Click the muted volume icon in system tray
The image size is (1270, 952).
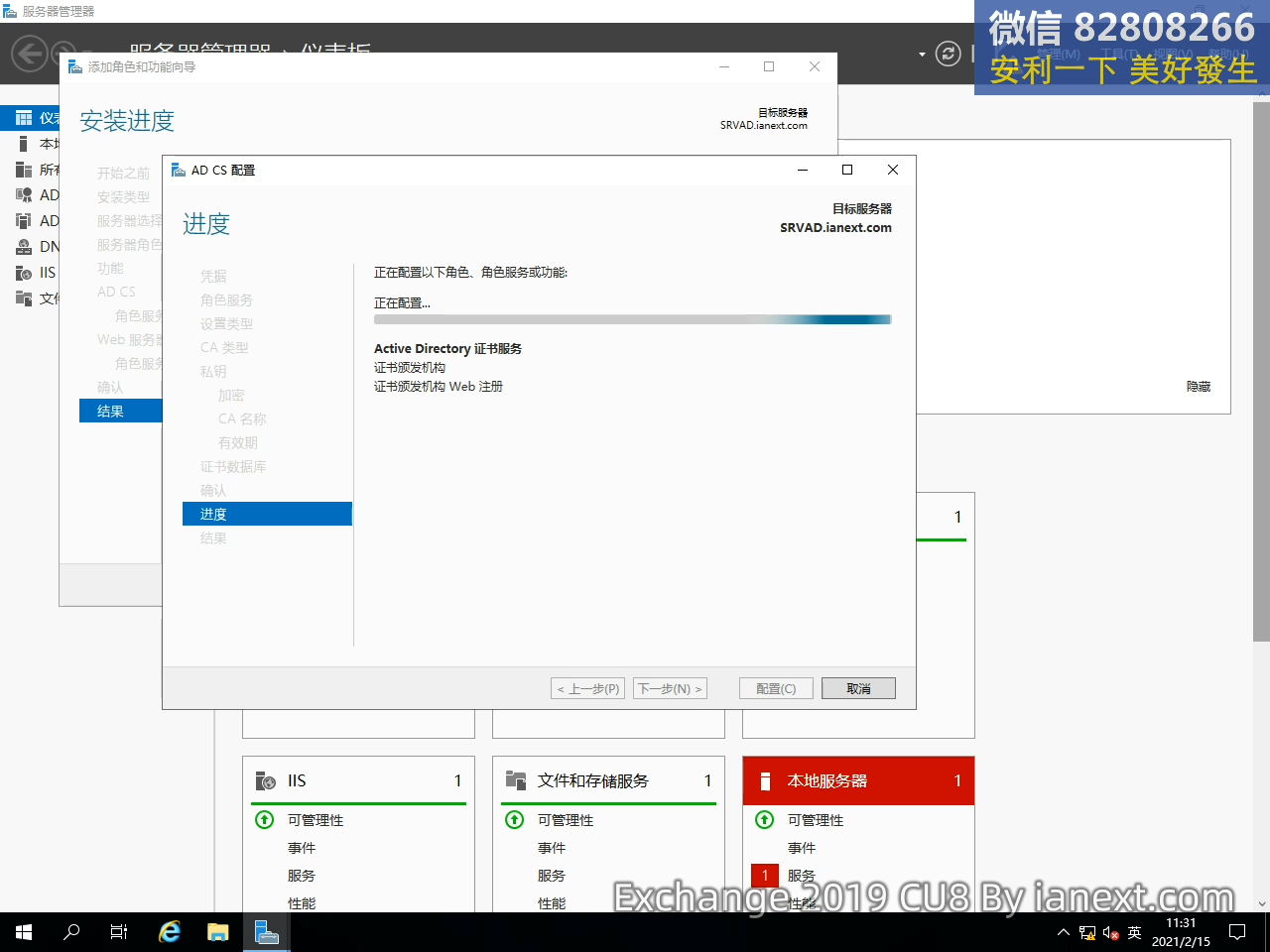pos(1111,932)
